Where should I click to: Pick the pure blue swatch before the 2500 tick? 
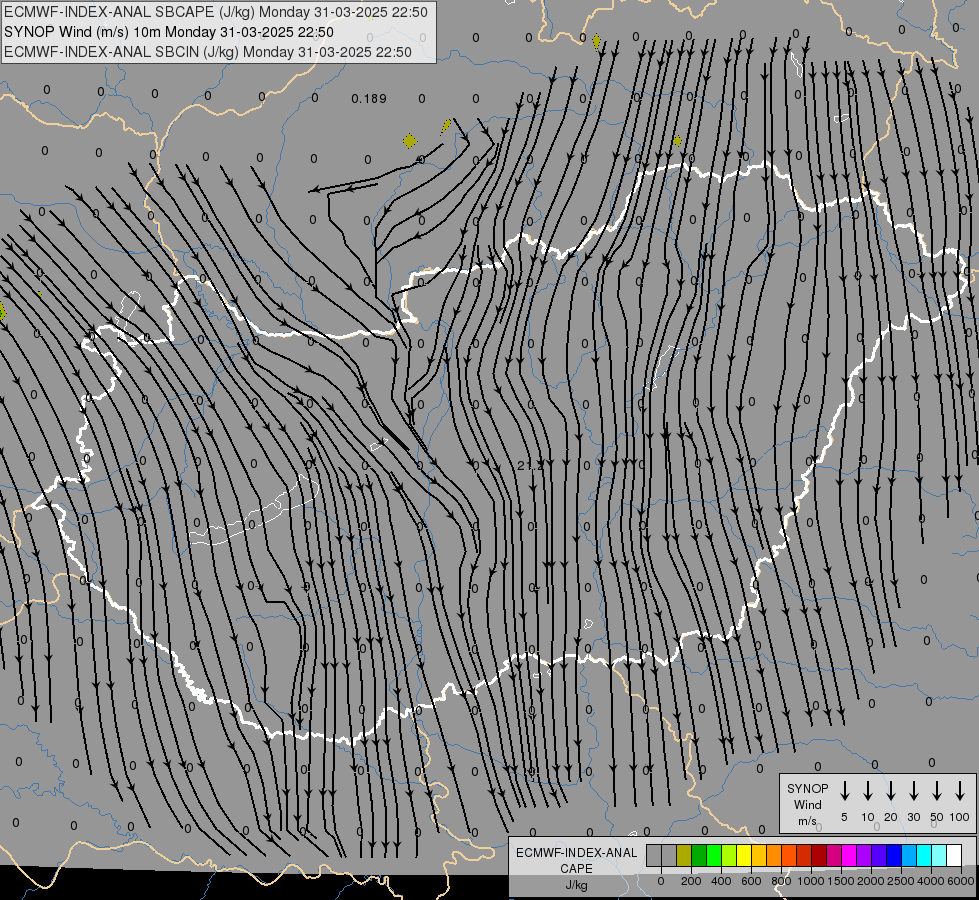(x=894, y=855)
